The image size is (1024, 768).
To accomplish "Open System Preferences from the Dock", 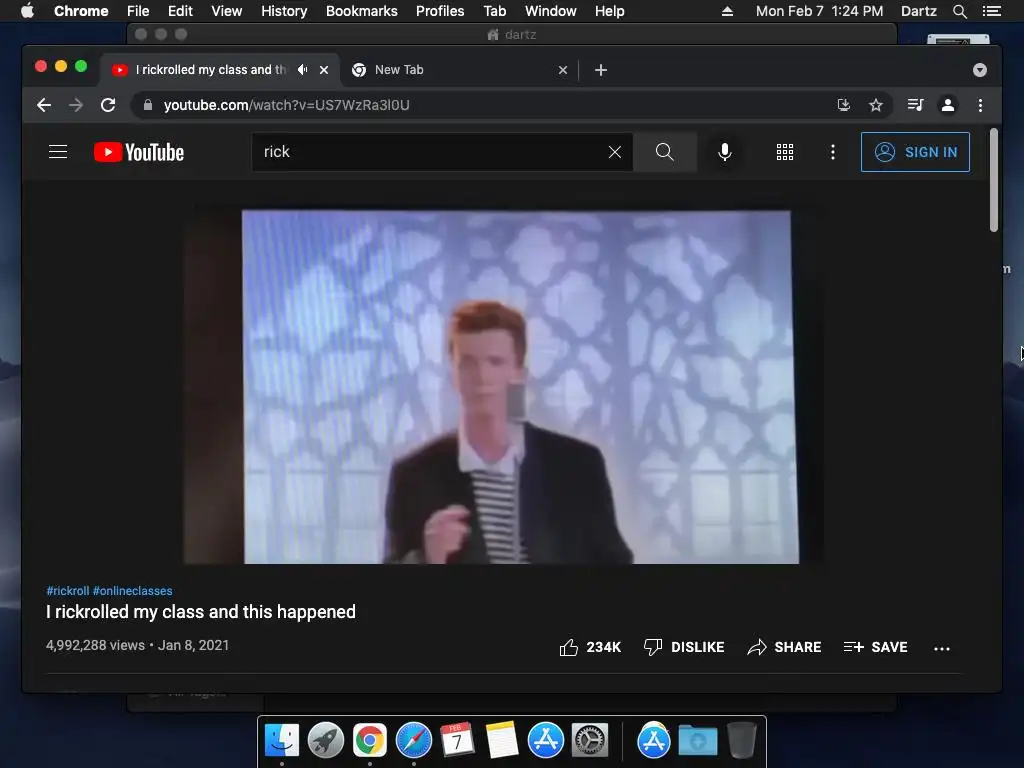I will 590,741.
